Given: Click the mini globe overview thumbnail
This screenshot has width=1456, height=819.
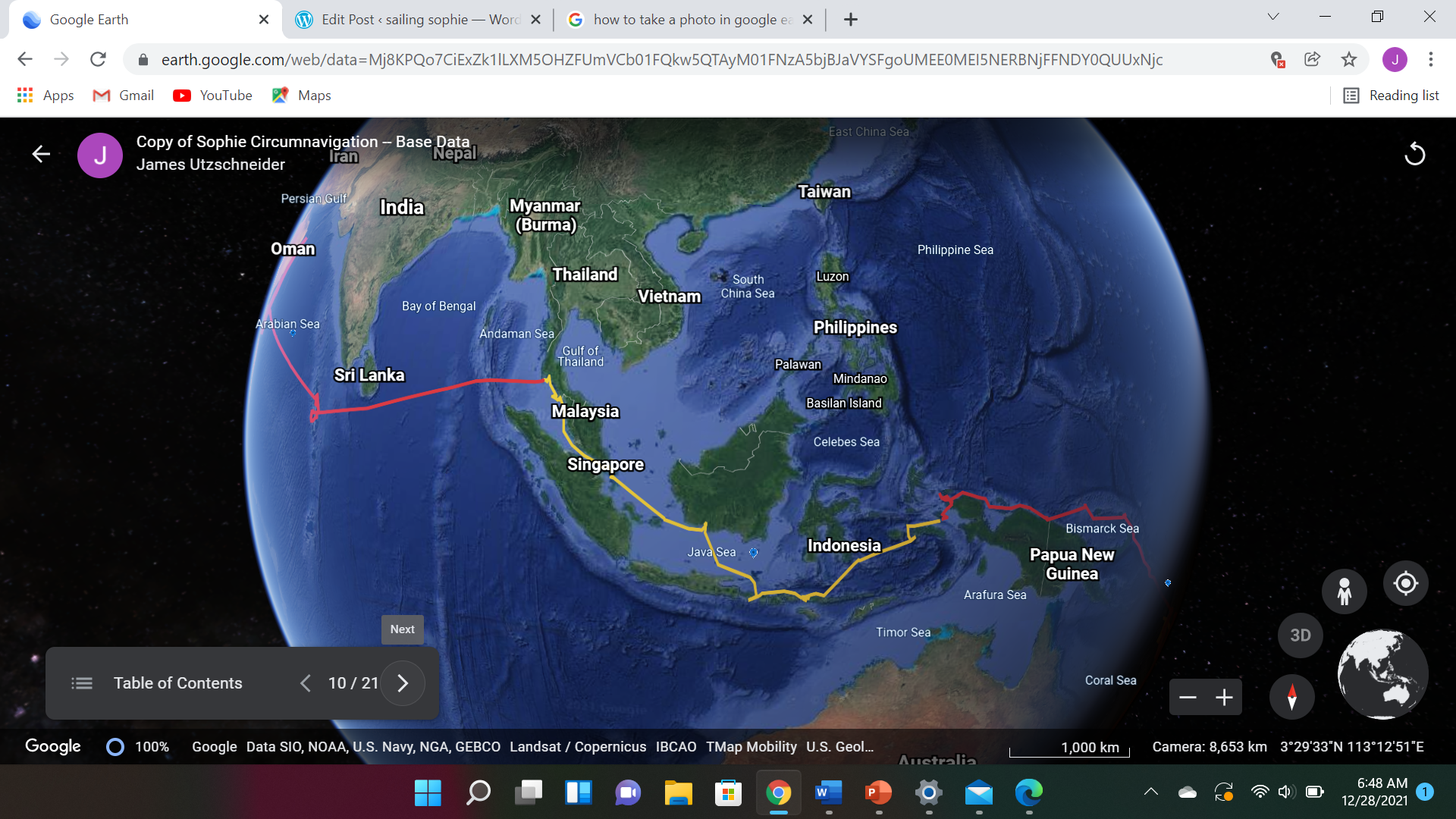Looking at the screenshot, I should [x=1382, y=673].
